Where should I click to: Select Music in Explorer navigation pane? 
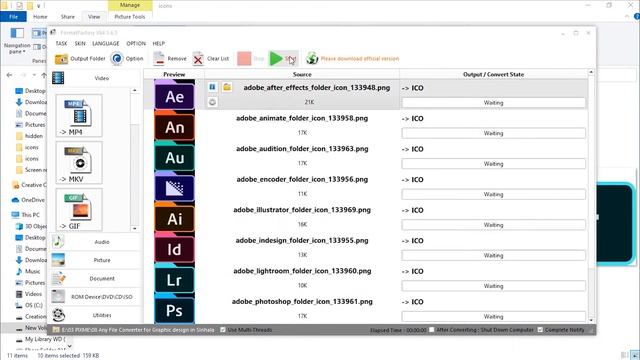28,271
